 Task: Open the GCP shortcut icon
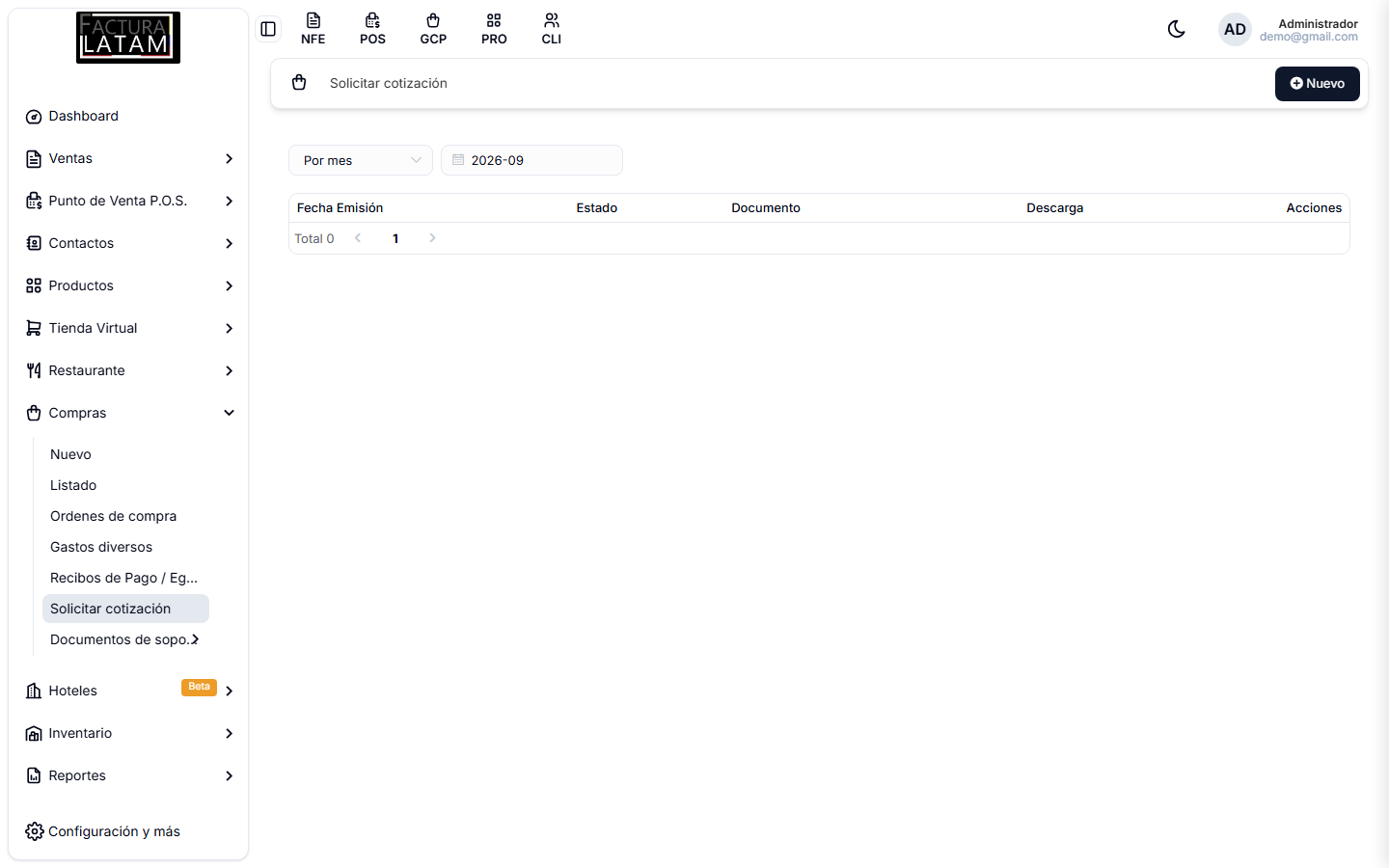433,29
